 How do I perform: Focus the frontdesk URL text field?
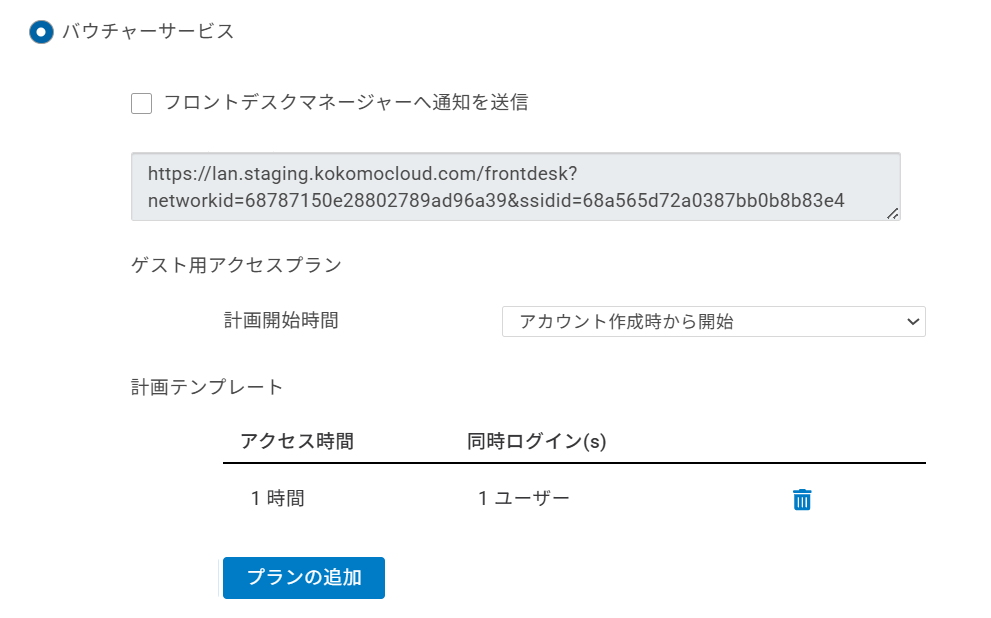click(515, 187)
